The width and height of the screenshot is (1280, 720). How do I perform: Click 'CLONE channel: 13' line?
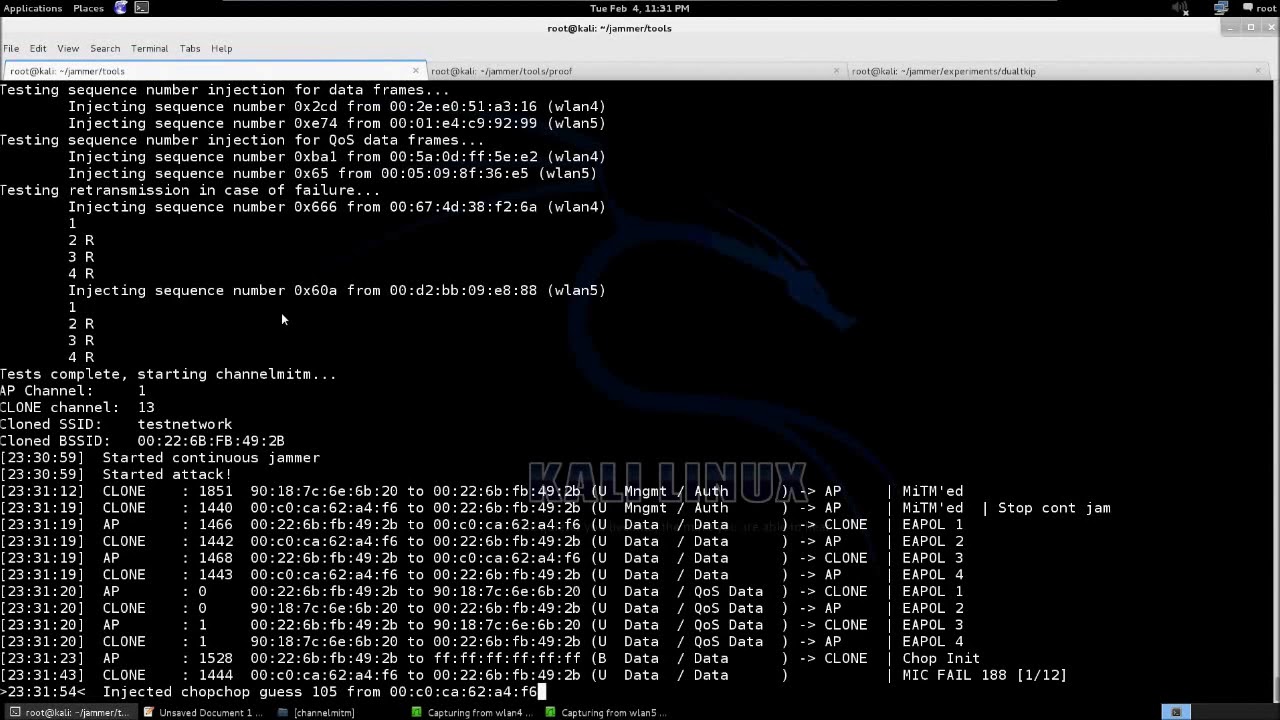click(77, 408)
